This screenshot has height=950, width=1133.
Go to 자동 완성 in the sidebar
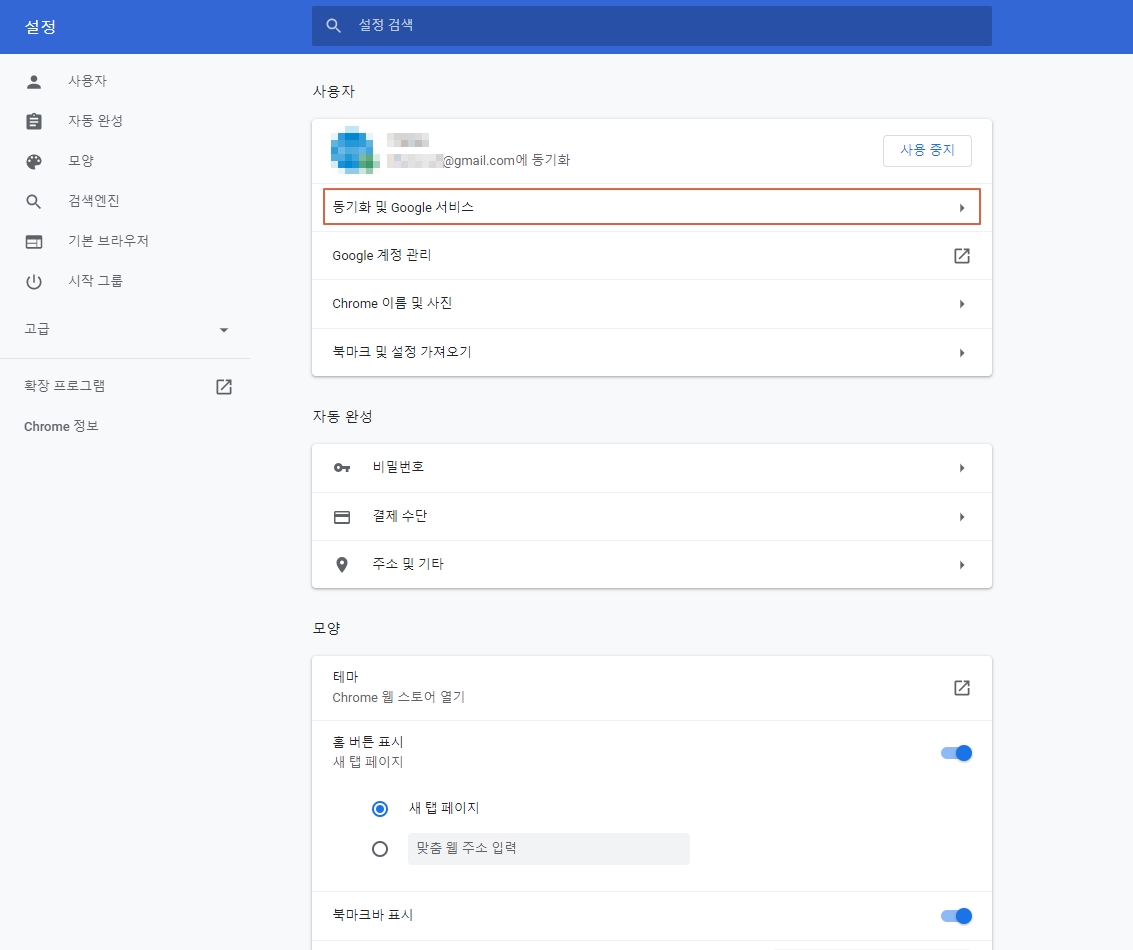(95, 121)
